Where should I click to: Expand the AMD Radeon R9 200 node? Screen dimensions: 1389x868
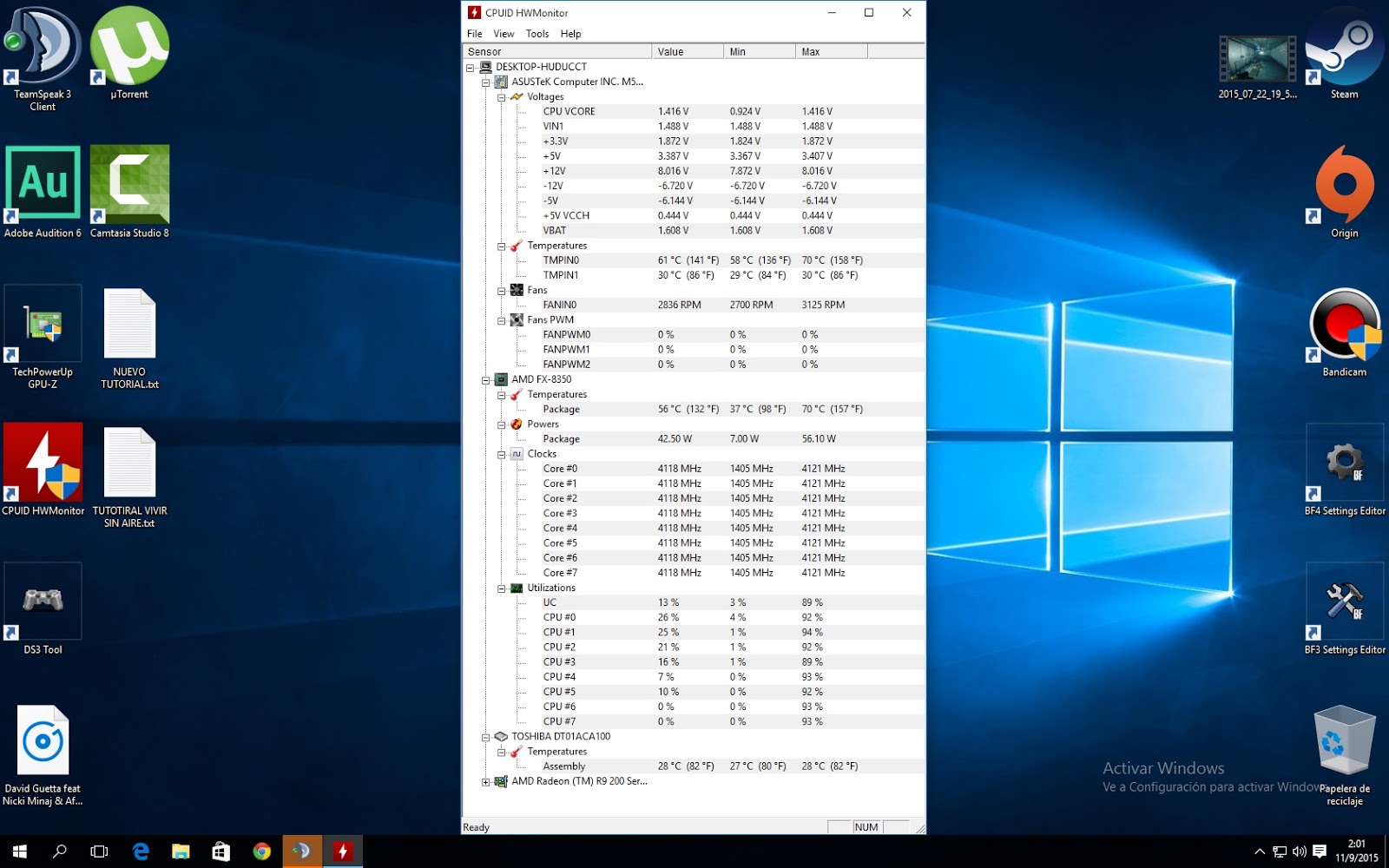coord(486,781)
